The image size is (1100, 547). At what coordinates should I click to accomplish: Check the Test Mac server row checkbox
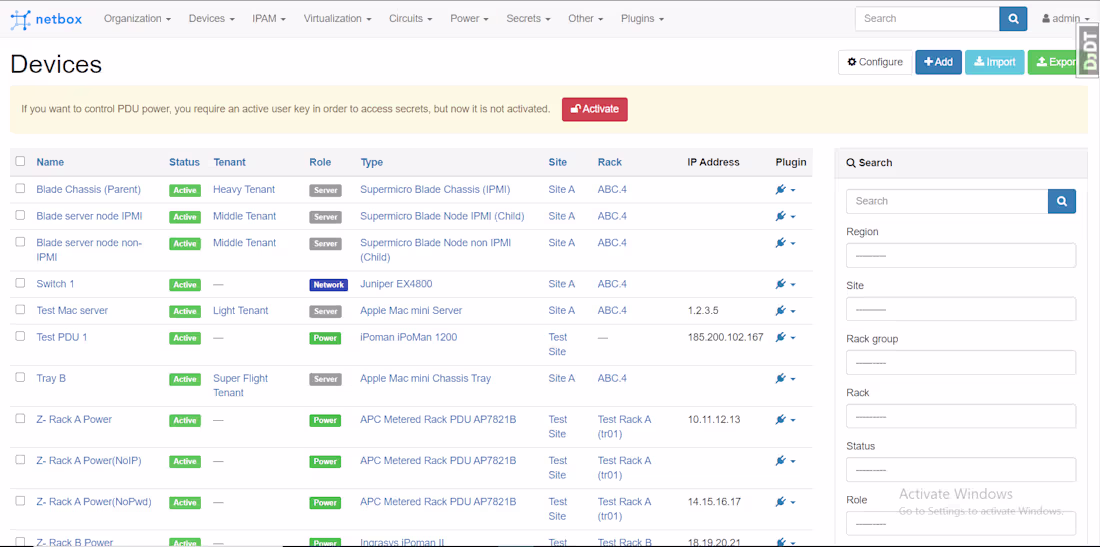point(20,310)
